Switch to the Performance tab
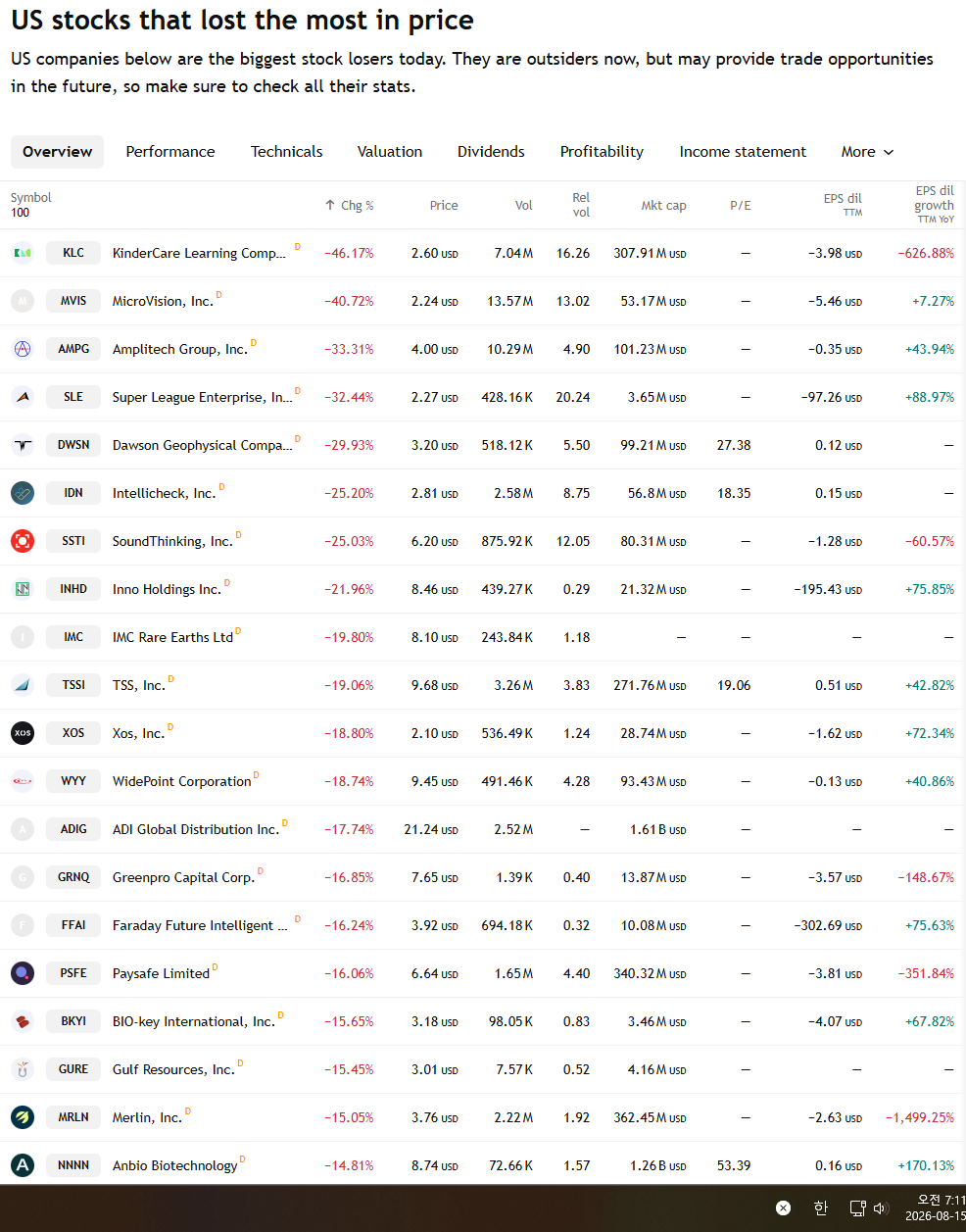Image resolution: width=966 pixels, height=1232 pixels. coord(170,152)
